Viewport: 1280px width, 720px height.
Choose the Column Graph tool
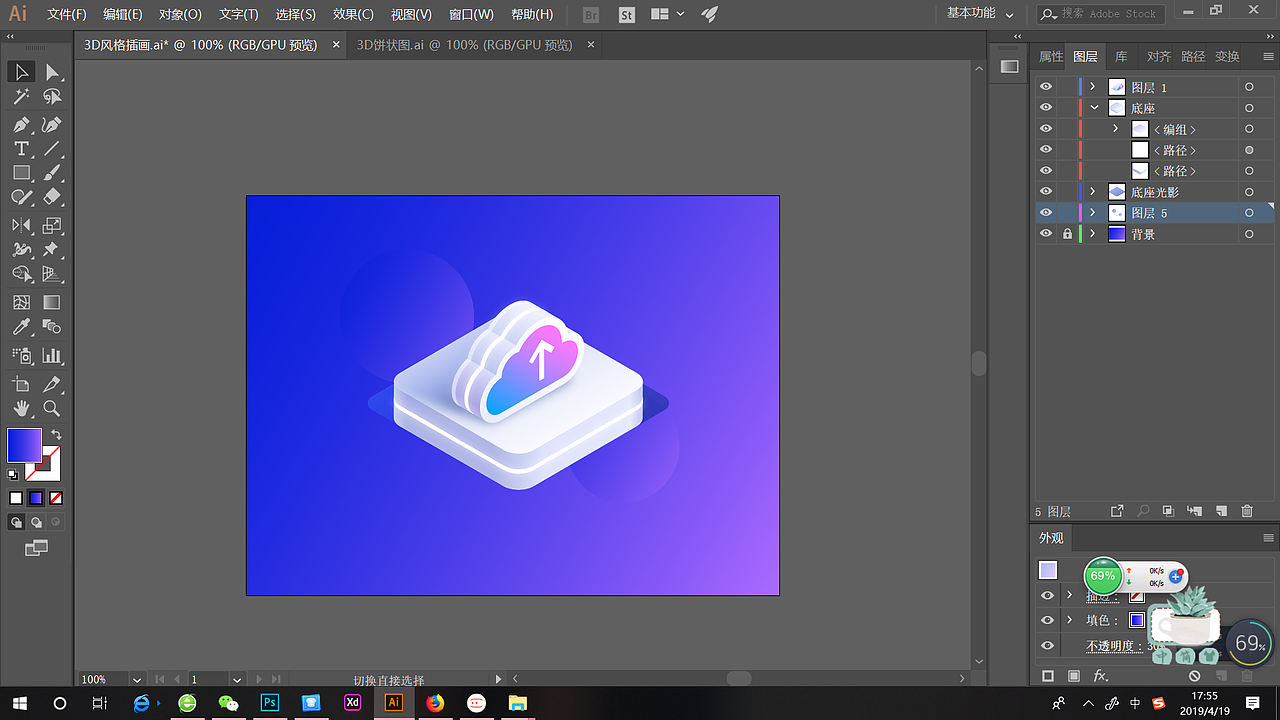[x=52, y=355]
